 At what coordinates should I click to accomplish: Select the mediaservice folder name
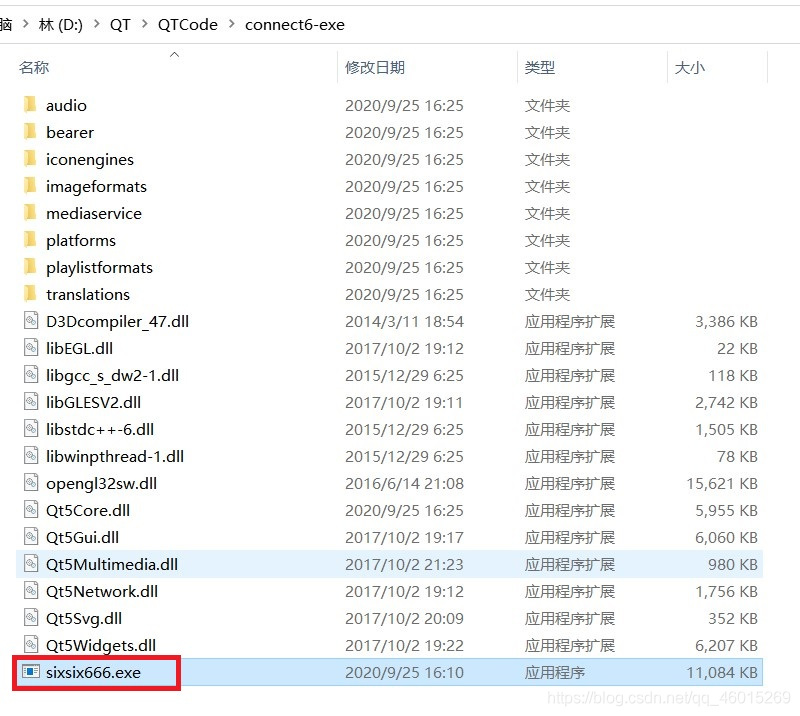point(94,213)
